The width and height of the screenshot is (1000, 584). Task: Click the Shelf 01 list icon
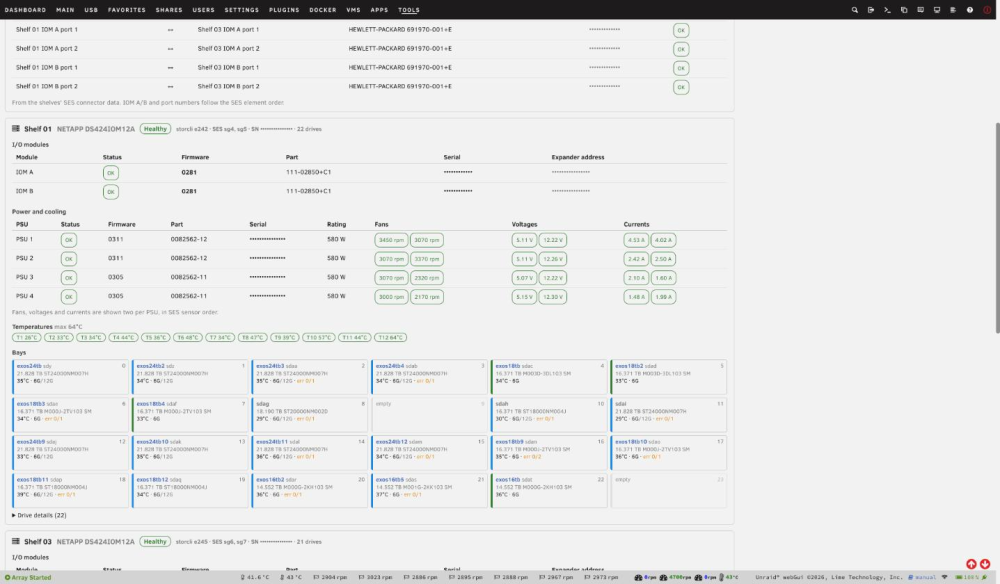pyautogui.click(x=16, y=129)
